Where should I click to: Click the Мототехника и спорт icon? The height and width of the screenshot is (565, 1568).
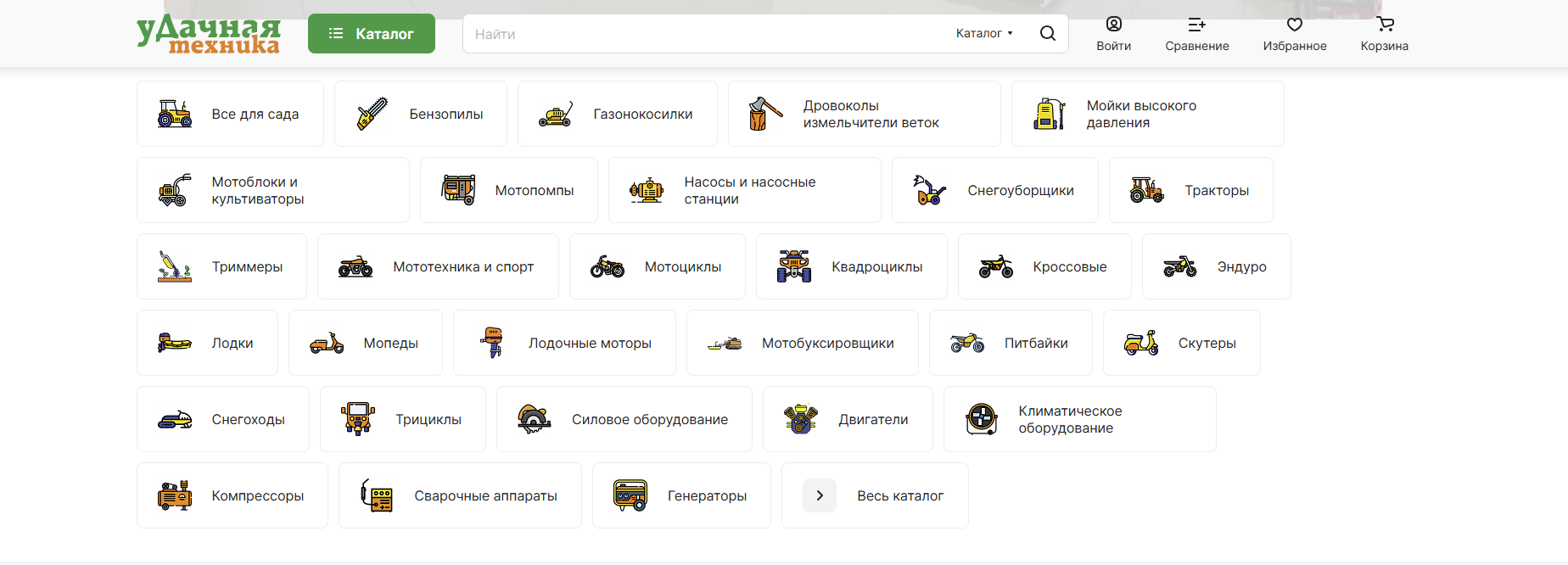coord(356,266)
